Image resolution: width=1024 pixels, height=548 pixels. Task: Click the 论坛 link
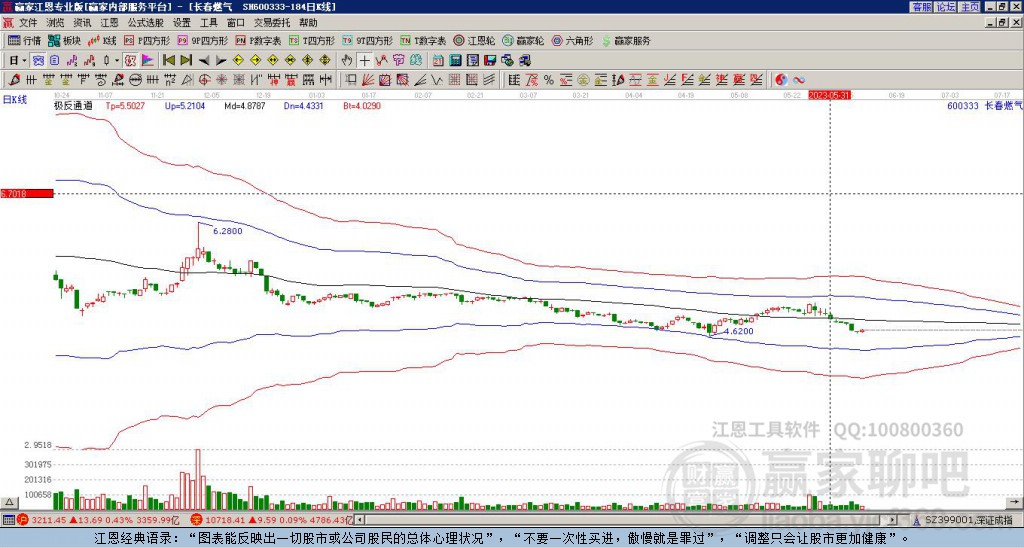click(x=946, y=7)
